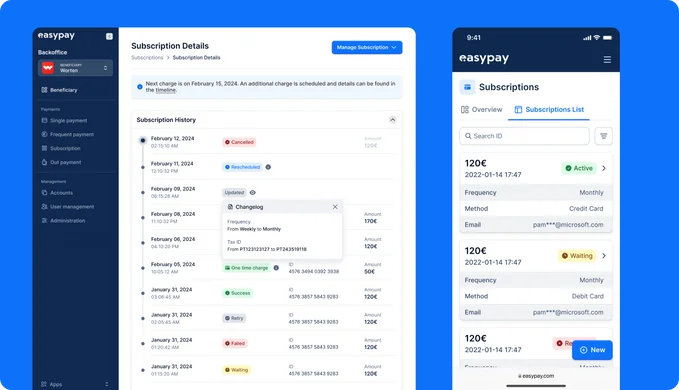Open the mobile hamburger menu

point(607,59)
